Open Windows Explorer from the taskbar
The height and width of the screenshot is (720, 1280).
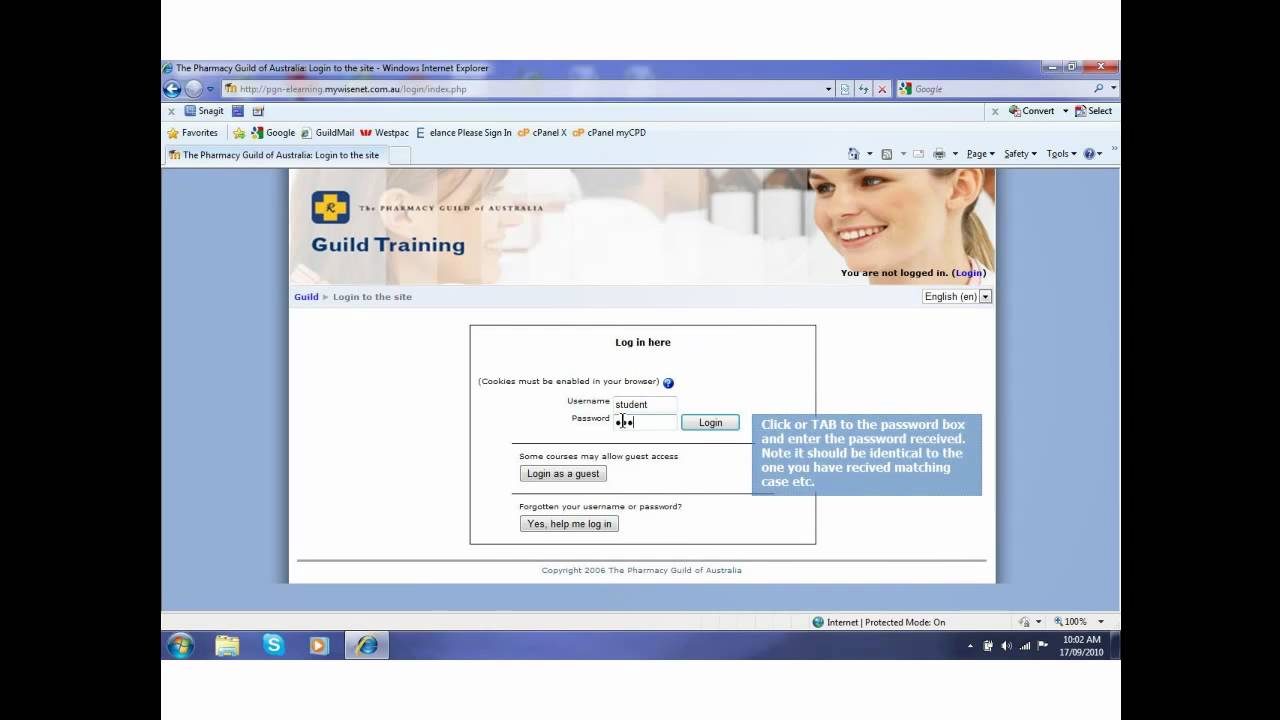coord(227,646)
